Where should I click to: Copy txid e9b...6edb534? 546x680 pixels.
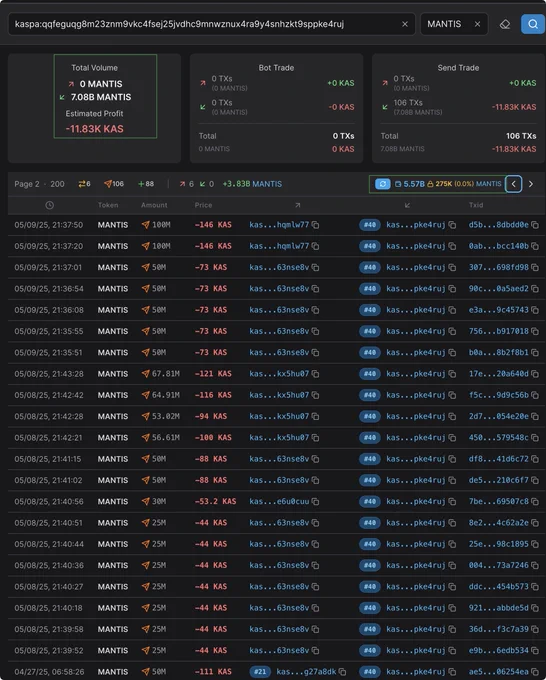535,650
